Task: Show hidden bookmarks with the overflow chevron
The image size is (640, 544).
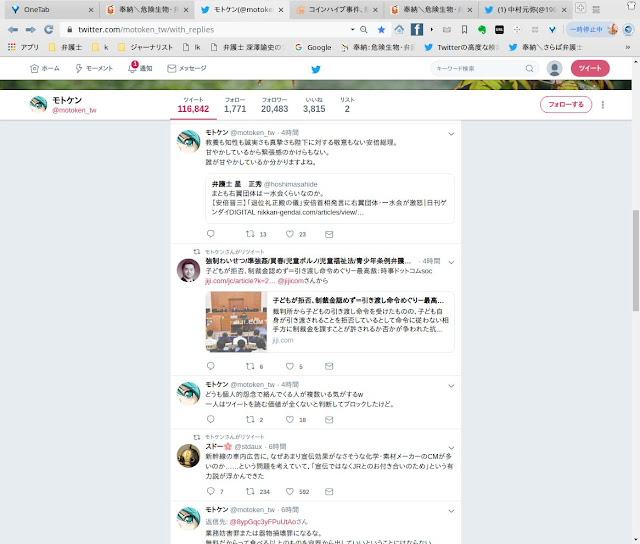Action: [x=628, y=47]
